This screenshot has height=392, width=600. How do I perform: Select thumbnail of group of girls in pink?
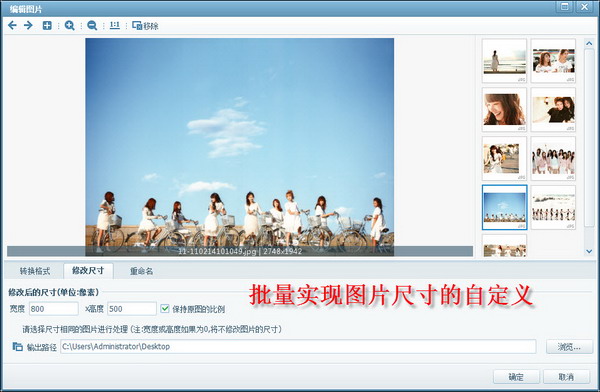click(553, 158)
